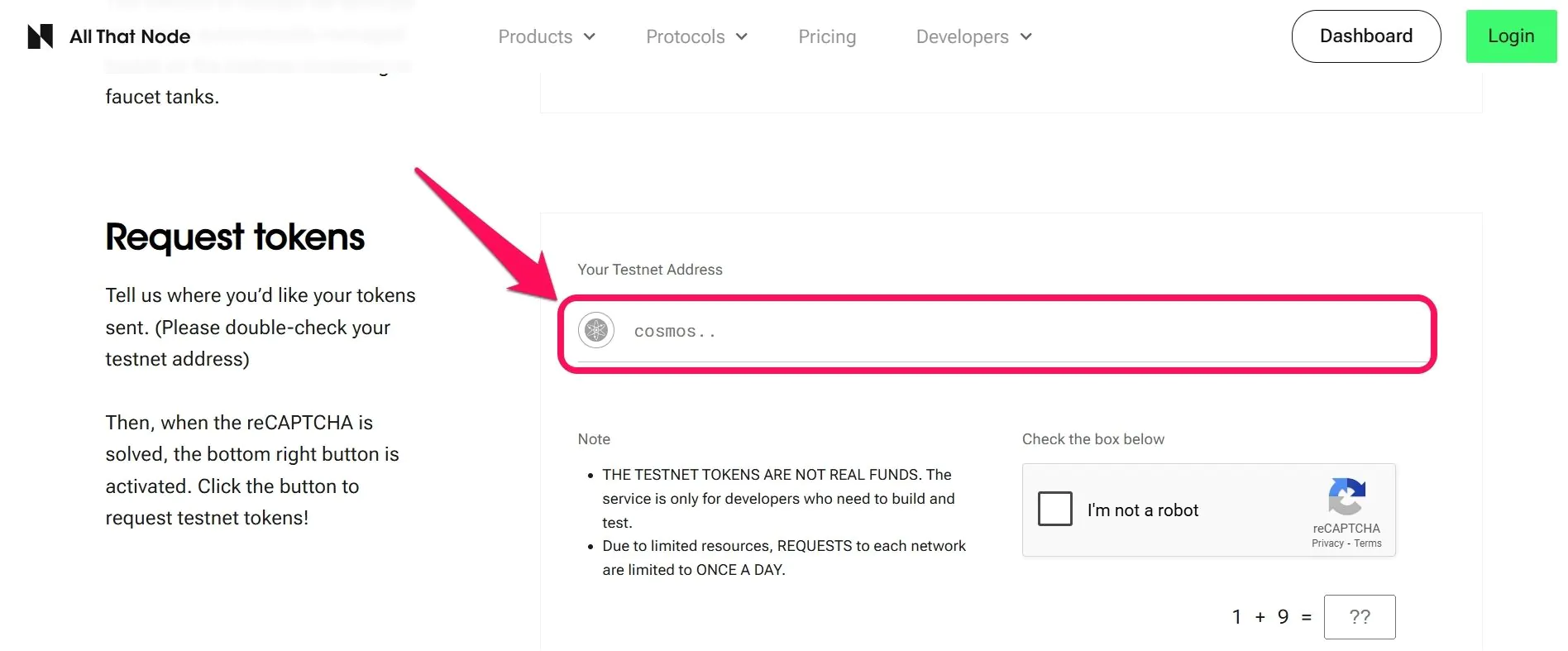Open the Dashboard button
Image resolution: width=1568 pixels, height=651 pixels.
click(1366, 36)
